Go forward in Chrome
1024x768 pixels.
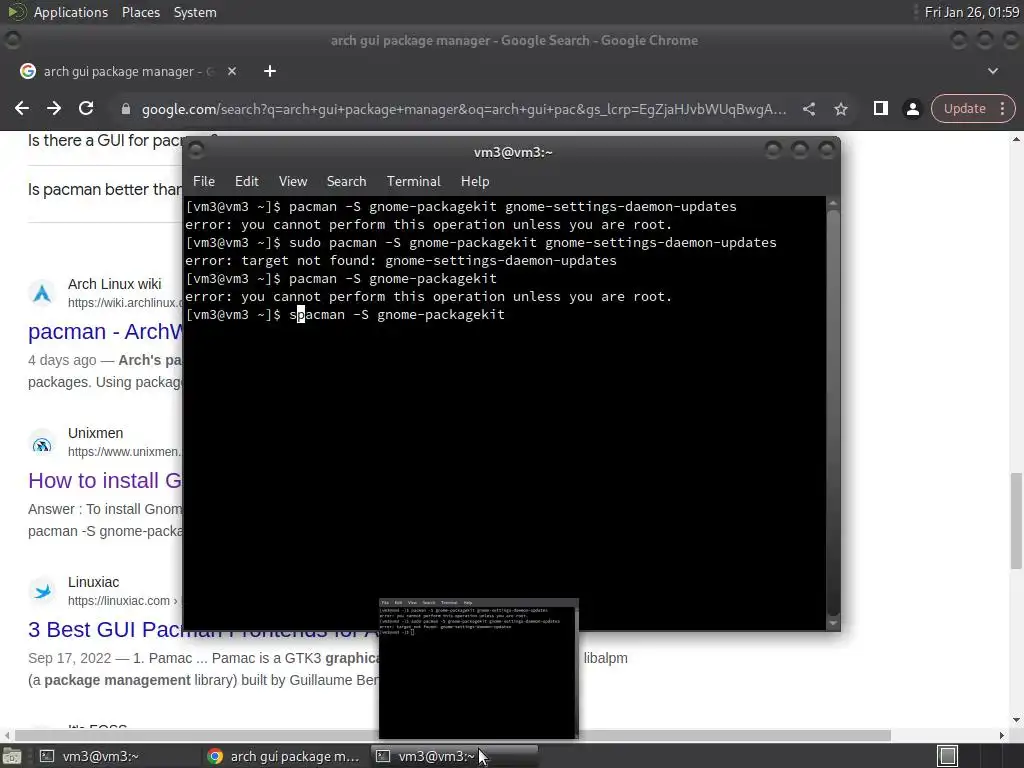(54, 108)
